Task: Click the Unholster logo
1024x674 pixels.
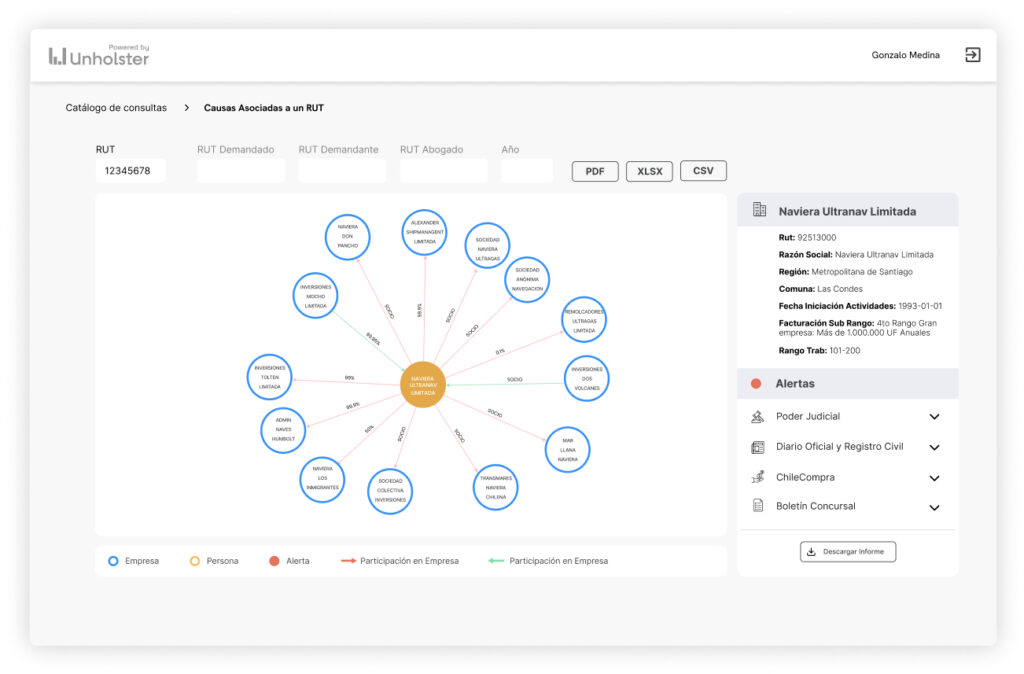Action: (x=99, y=56)
